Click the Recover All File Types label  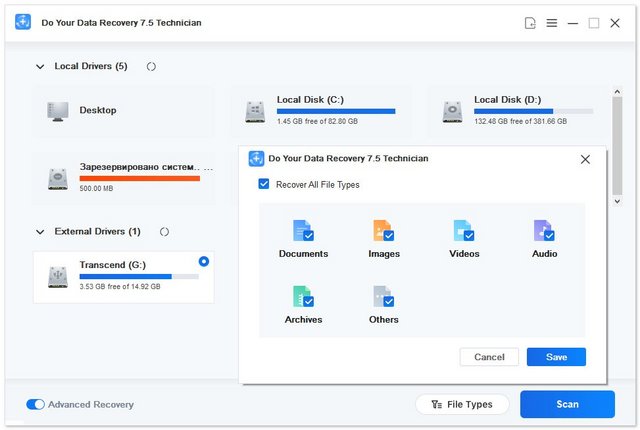318,185
